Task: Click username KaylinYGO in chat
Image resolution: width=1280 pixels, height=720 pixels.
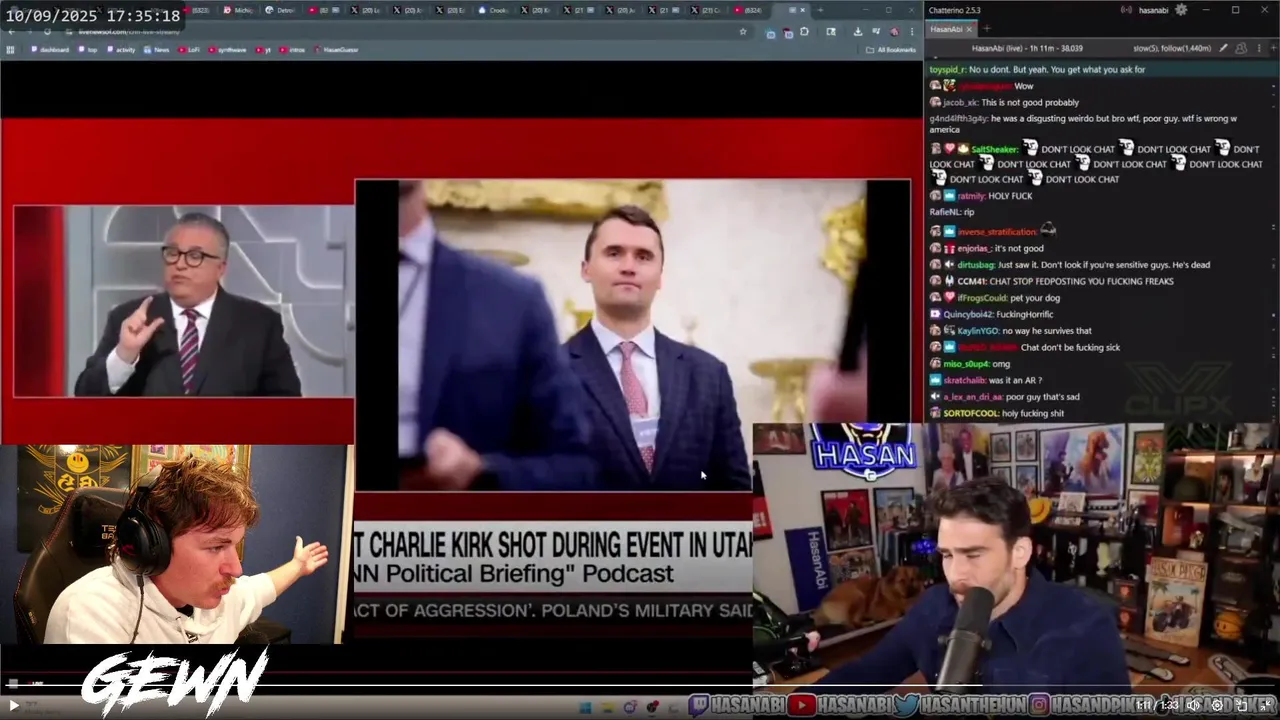Action: point(978,330)
